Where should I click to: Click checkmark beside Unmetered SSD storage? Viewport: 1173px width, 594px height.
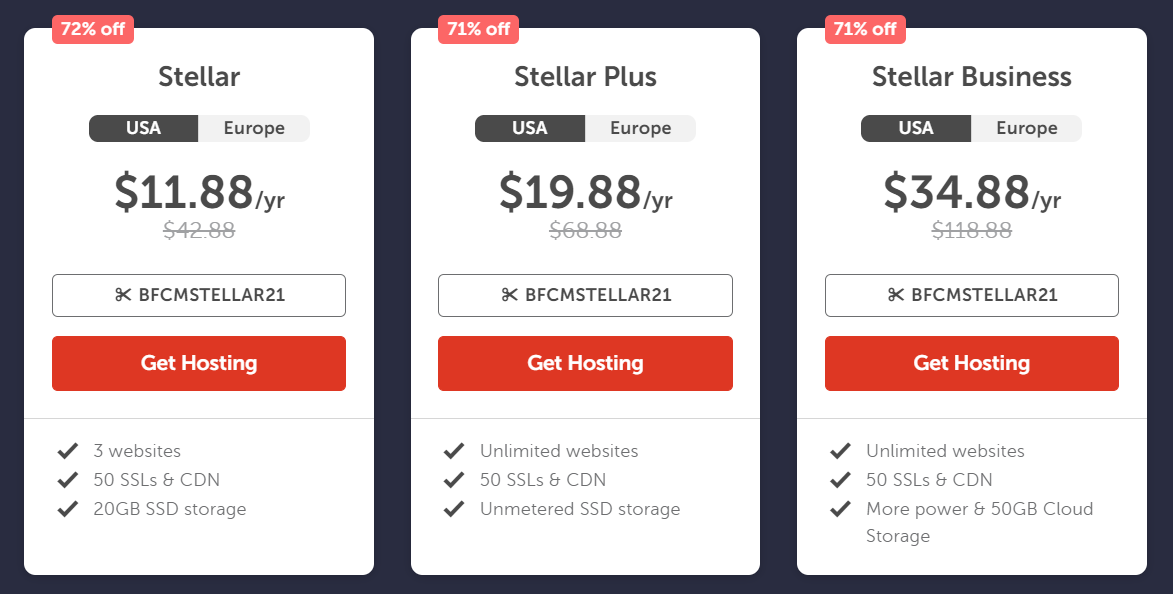point(454,509)
